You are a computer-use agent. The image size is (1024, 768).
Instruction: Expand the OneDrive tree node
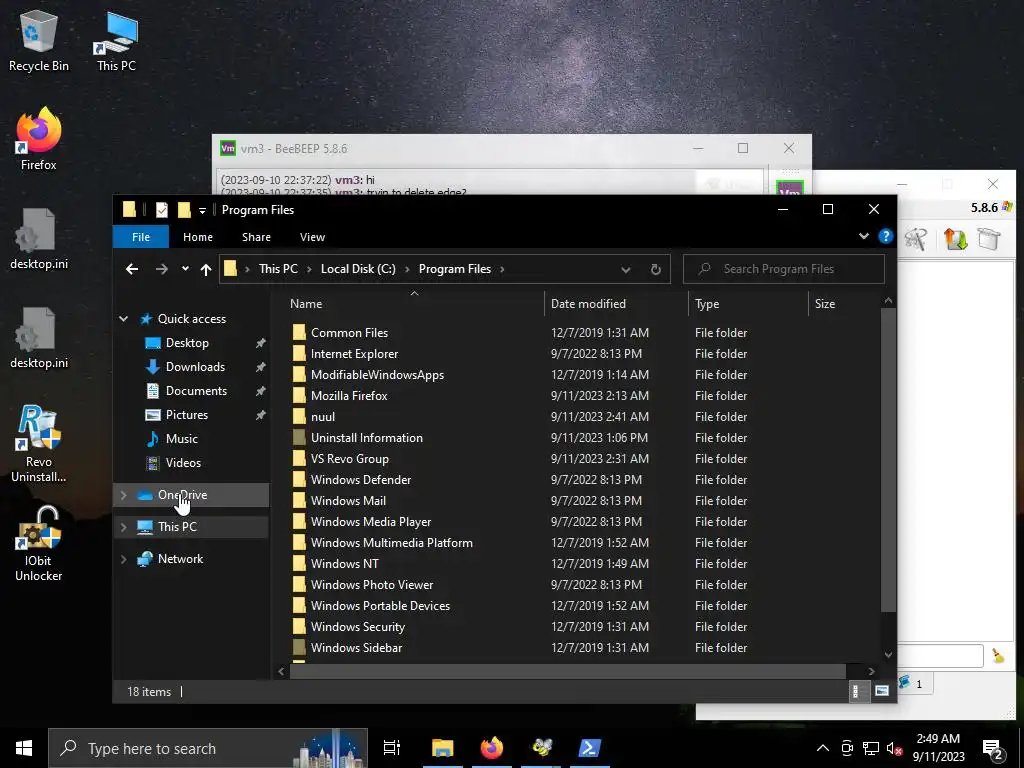[123, 495]
